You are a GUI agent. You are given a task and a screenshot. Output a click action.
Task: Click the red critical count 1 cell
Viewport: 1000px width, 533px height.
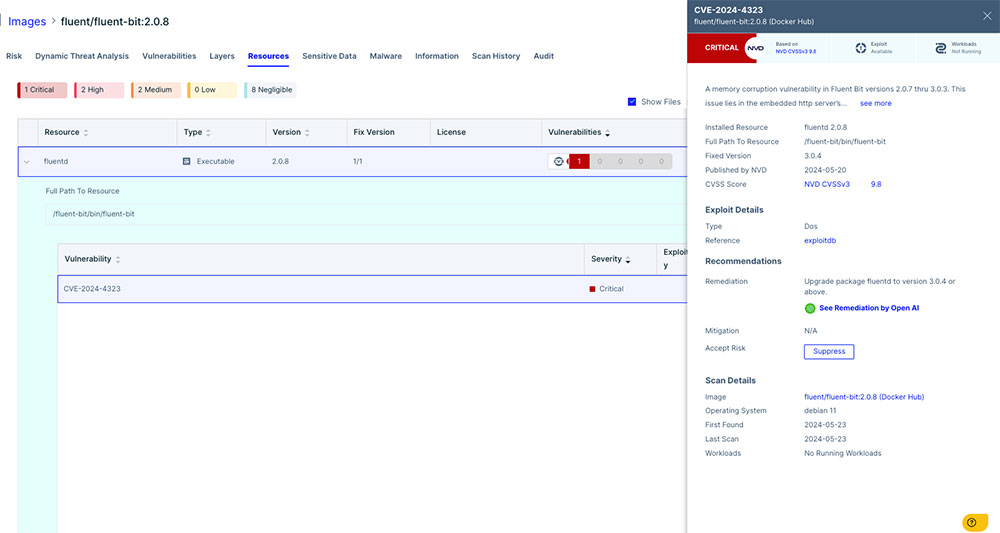[x=579, y=161]
